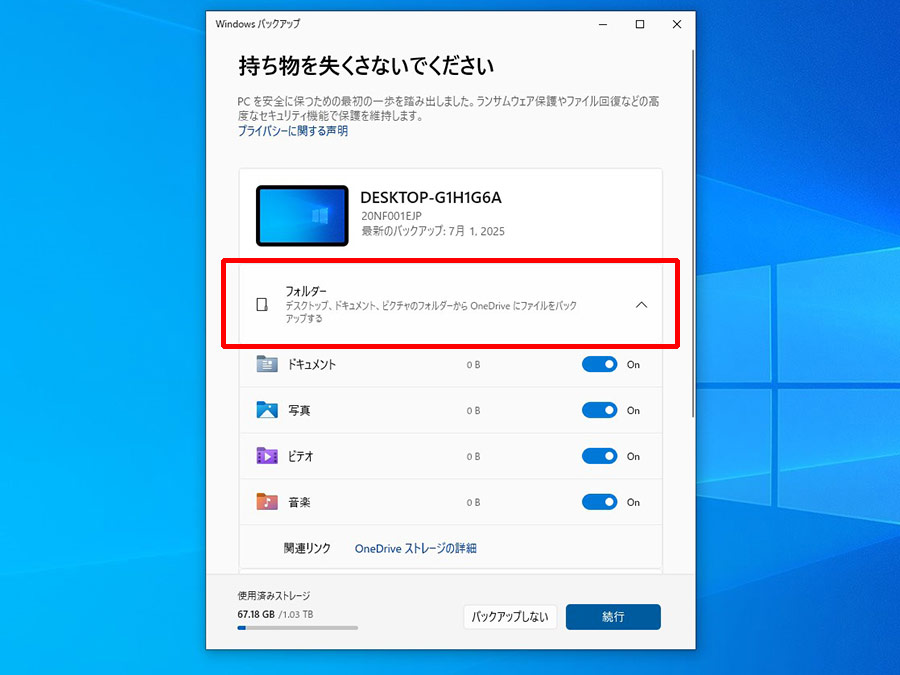Click the フォルダー heading text

pos(307,290)
